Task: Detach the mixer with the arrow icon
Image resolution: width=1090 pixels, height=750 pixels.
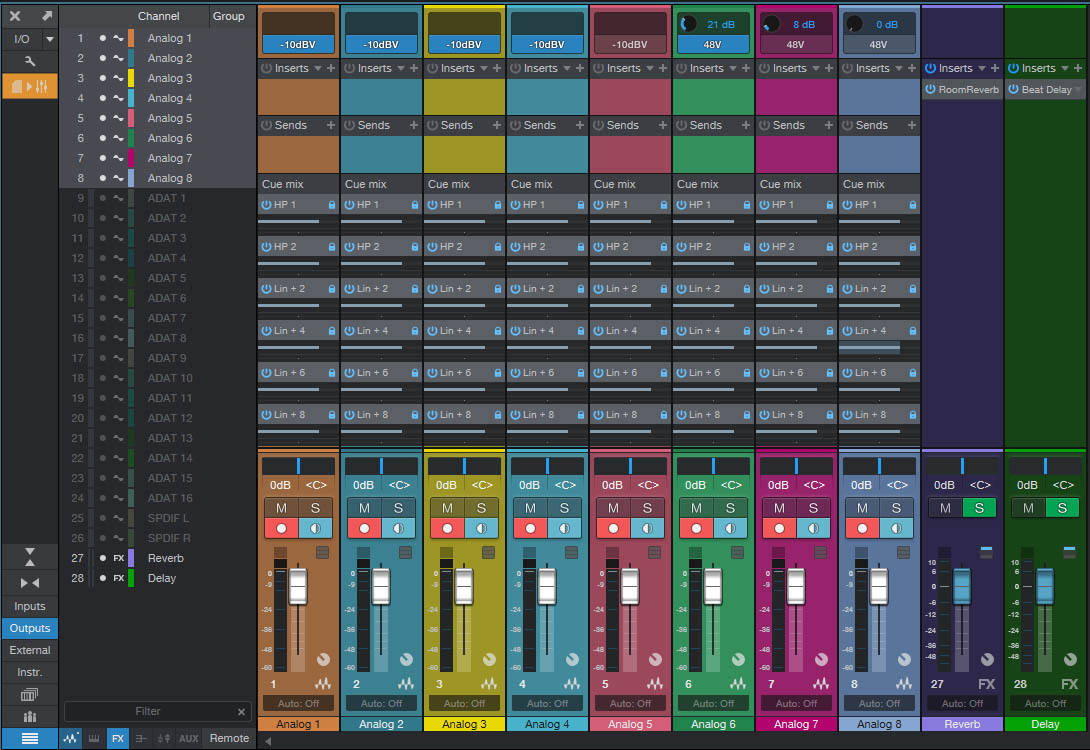Action: 46,16
